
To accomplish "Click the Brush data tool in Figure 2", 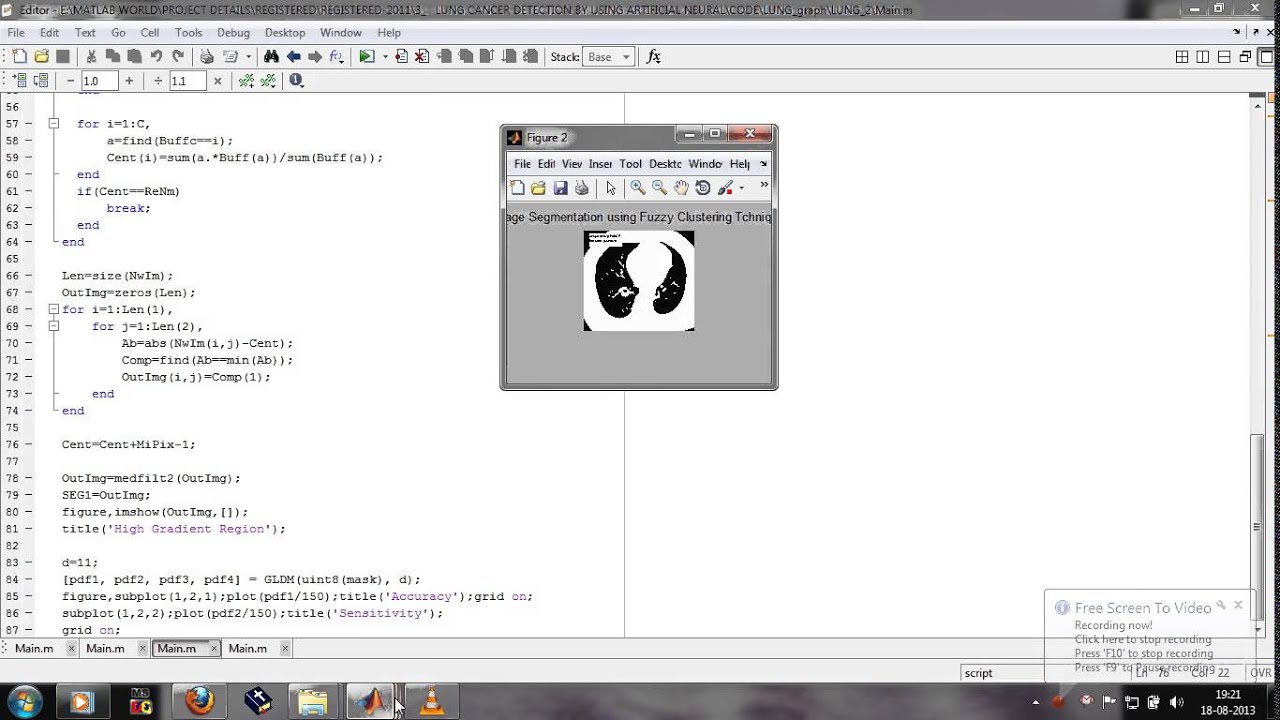I will (x=725, y=188).
